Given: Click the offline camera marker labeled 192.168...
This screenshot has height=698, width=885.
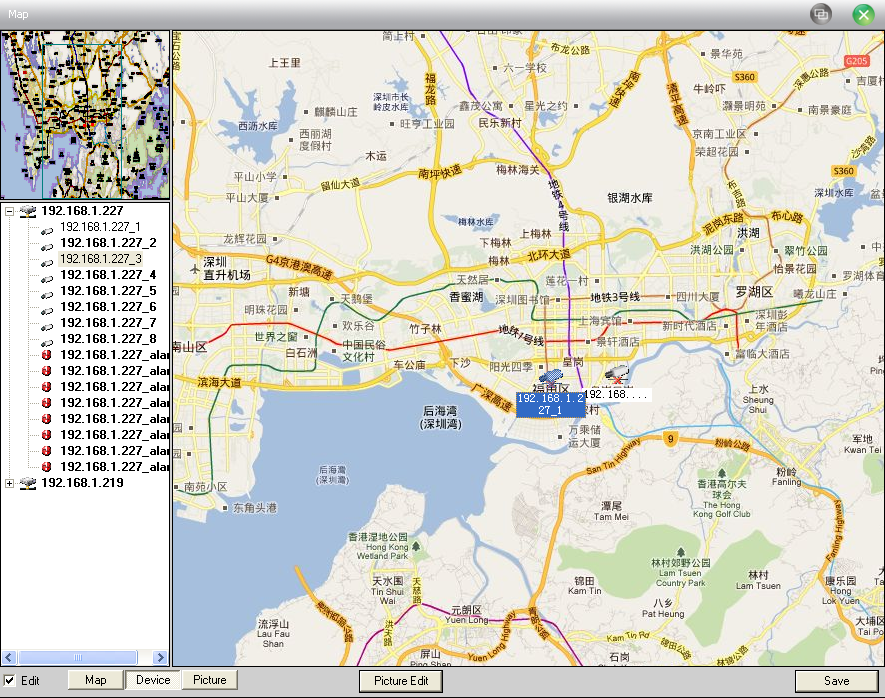Looking at the screenshot, I should pos(617,375).
